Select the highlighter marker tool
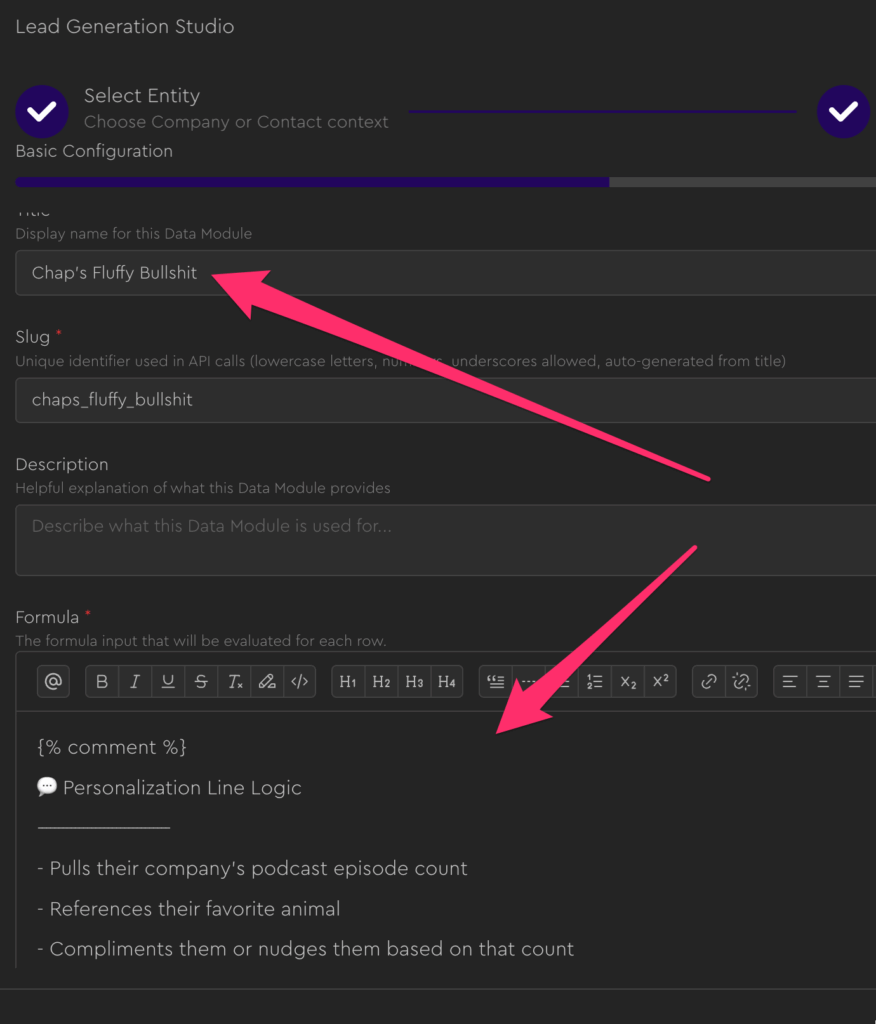Viewport: 876px width, 1024px height. coord(267,682)
